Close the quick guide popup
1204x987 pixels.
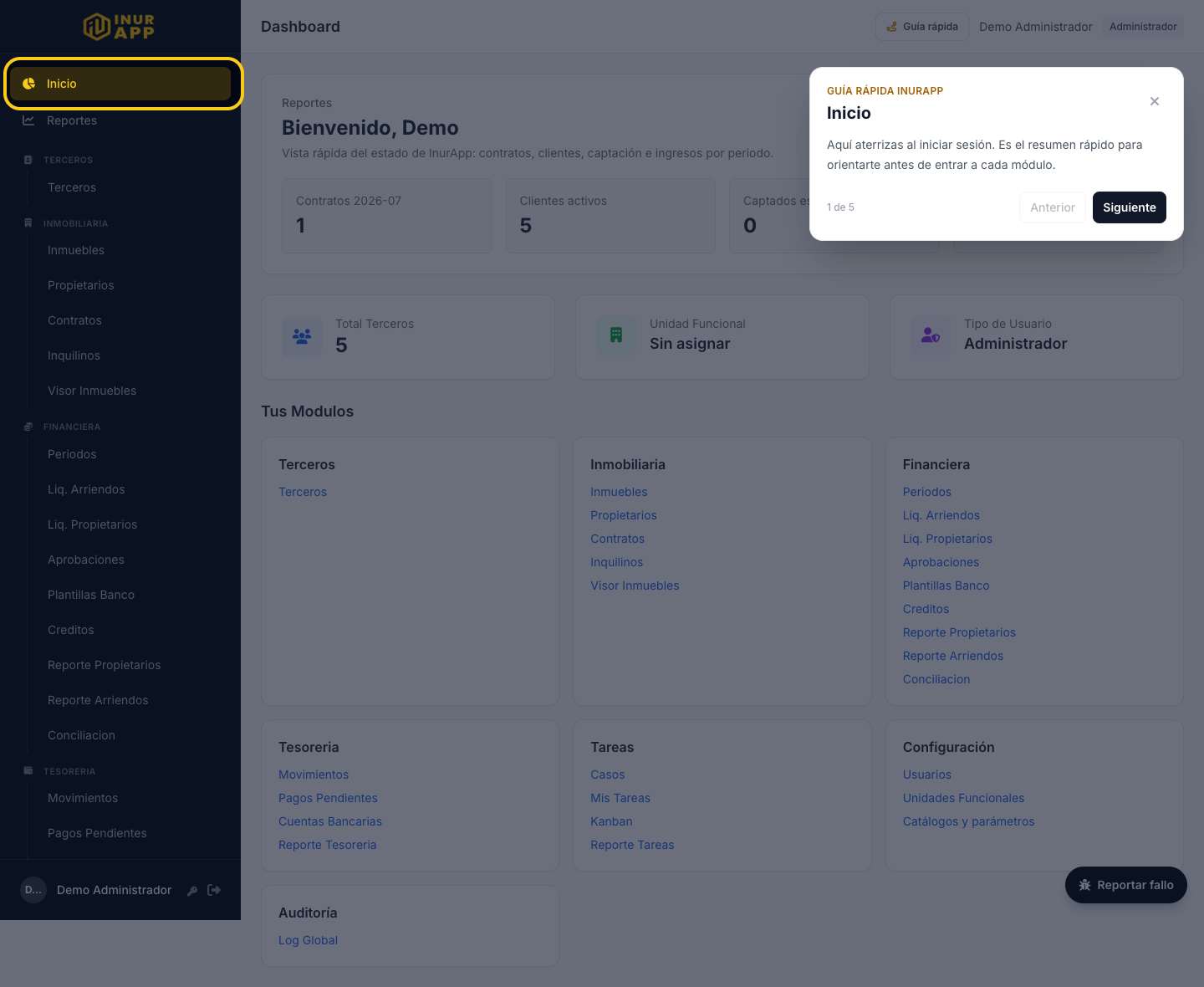click(x=1155, y=101)
